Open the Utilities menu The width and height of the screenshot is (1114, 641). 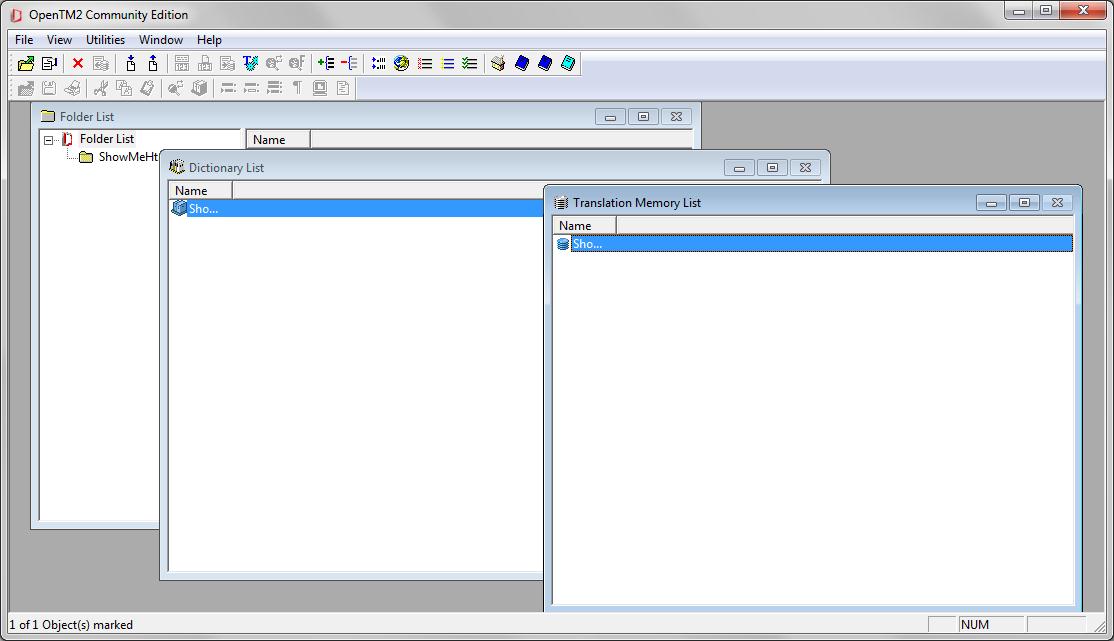[x=105, y=40]
